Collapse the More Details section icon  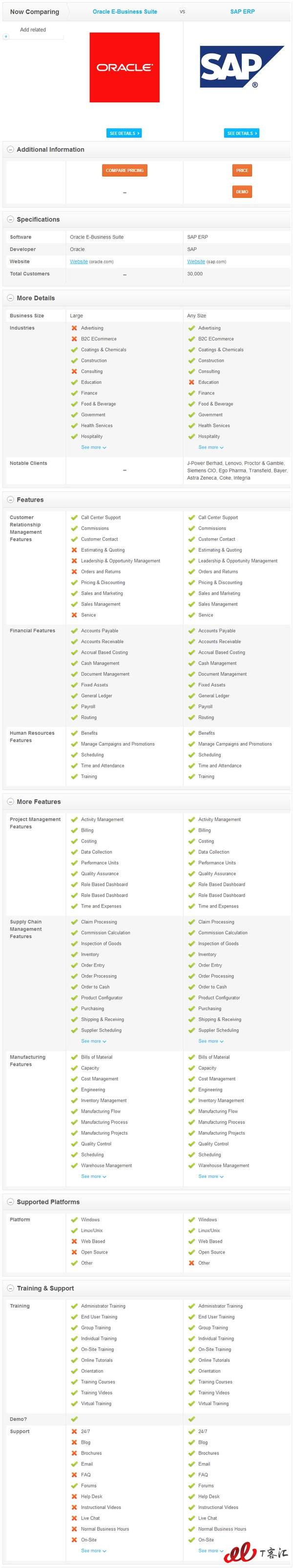tap(10, 298)
